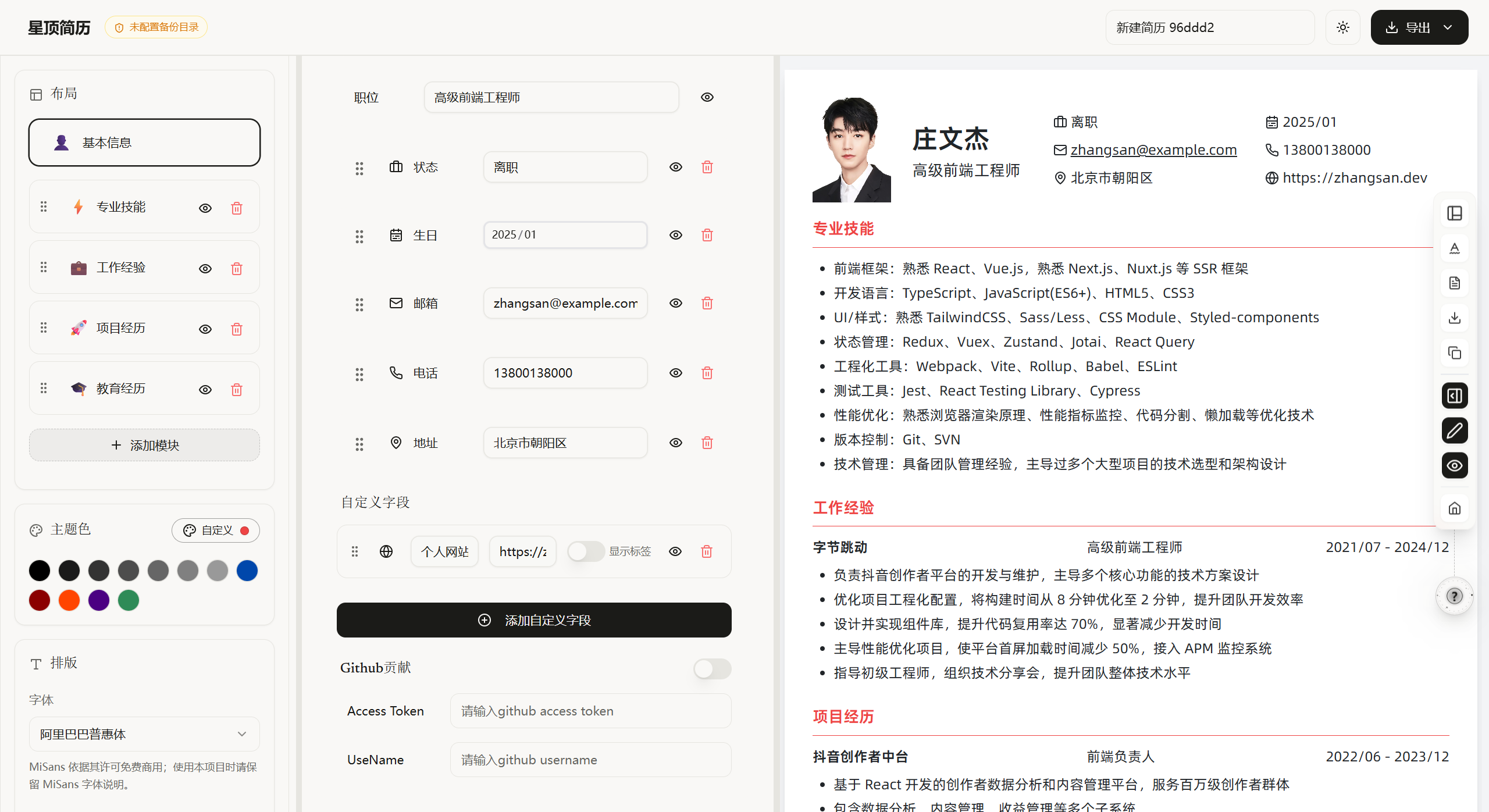Click the page layout icon atop right toolbar
Image resolution: width=1489 pixels, height=812 pixels.
click(1454, 213)
